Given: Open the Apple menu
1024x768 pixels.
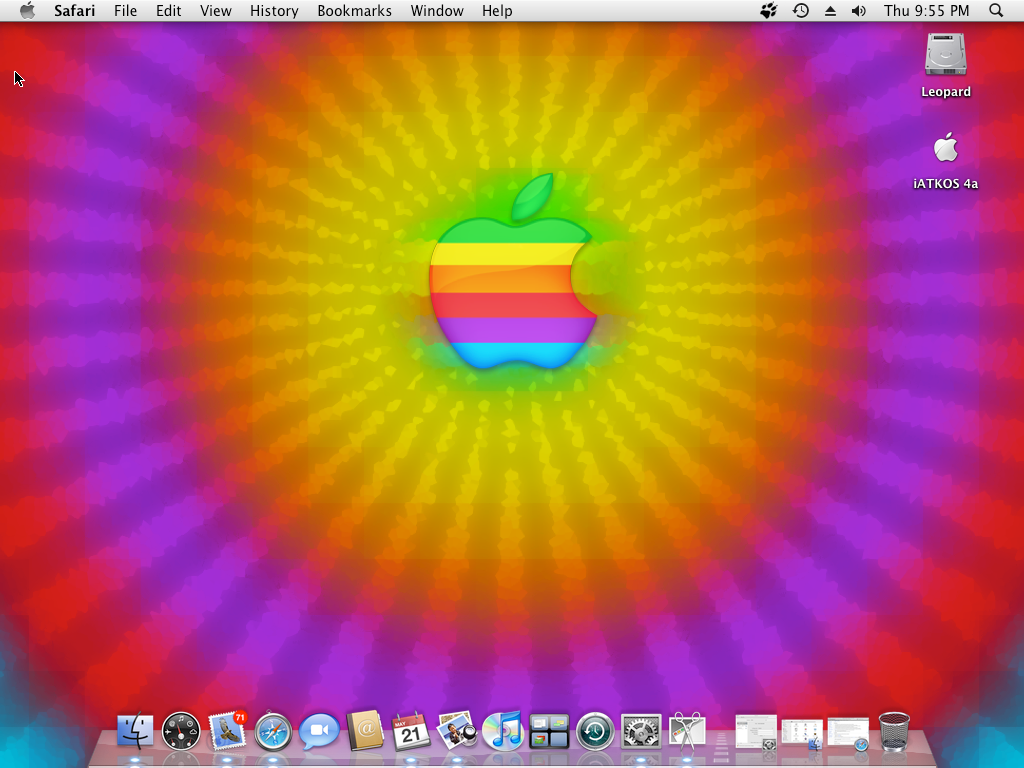Looking at the screenshot, I should click(x=27, y=10).
